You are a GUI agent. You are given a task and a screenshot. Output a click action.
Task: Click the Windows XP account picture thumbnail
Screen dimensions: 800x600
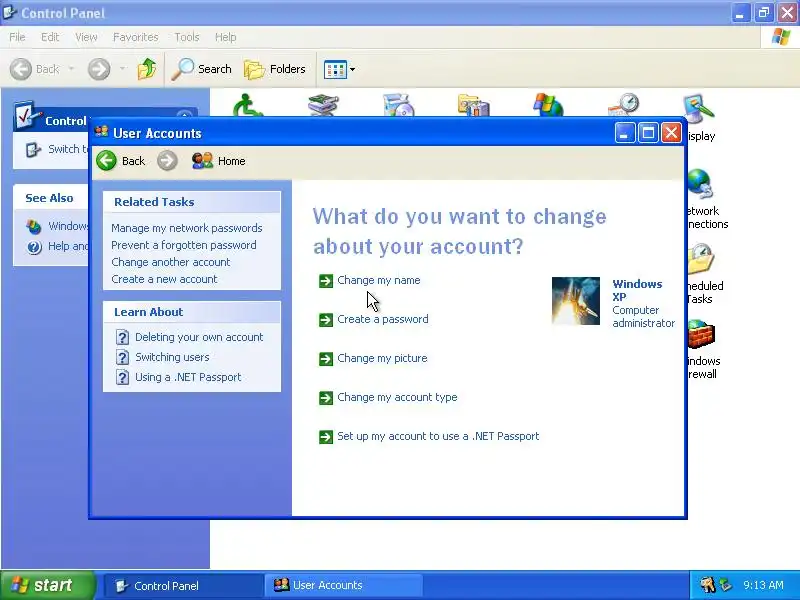click(576, 301)
